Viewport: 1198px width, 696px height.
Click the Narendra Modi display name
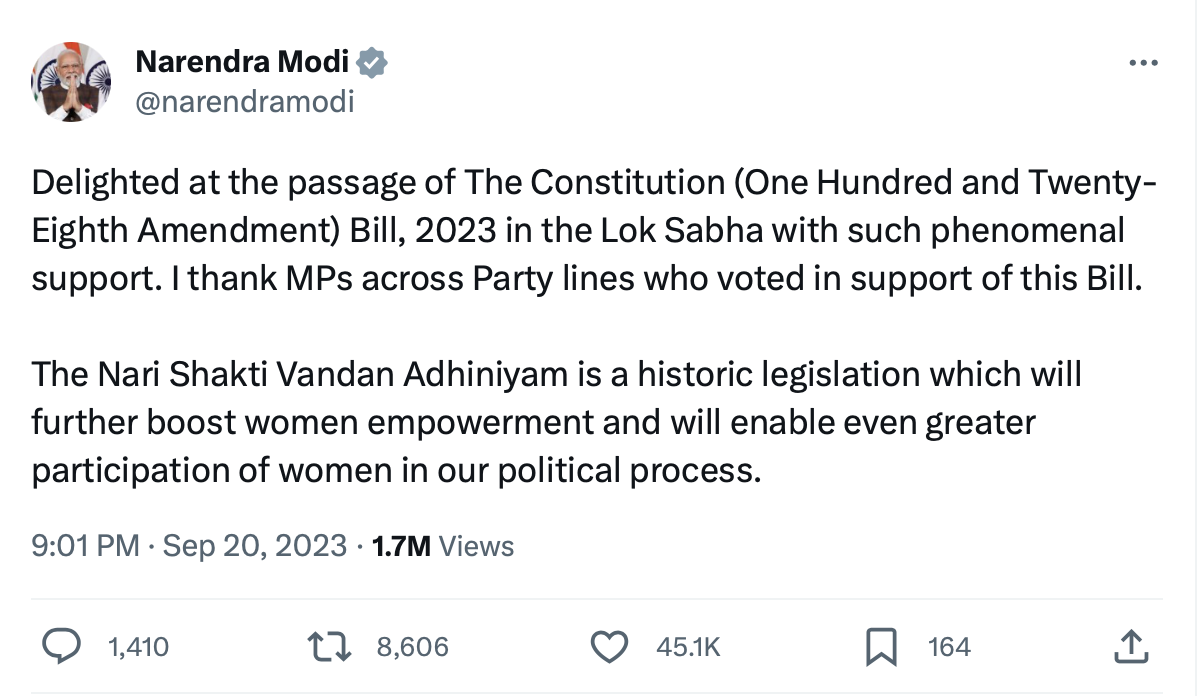[x=241, y=62]
